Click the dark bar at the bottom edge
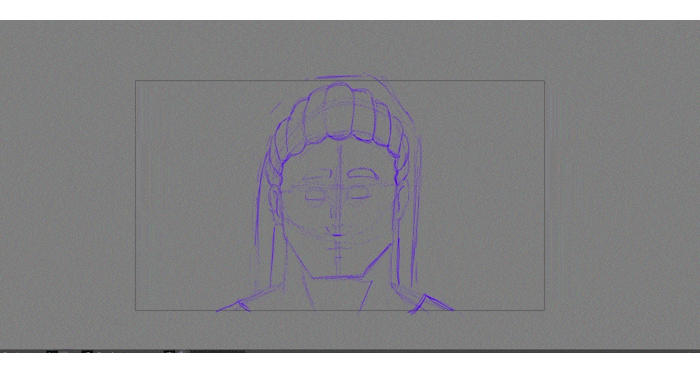This screenshot has width=700, height=374. (350, 351)
